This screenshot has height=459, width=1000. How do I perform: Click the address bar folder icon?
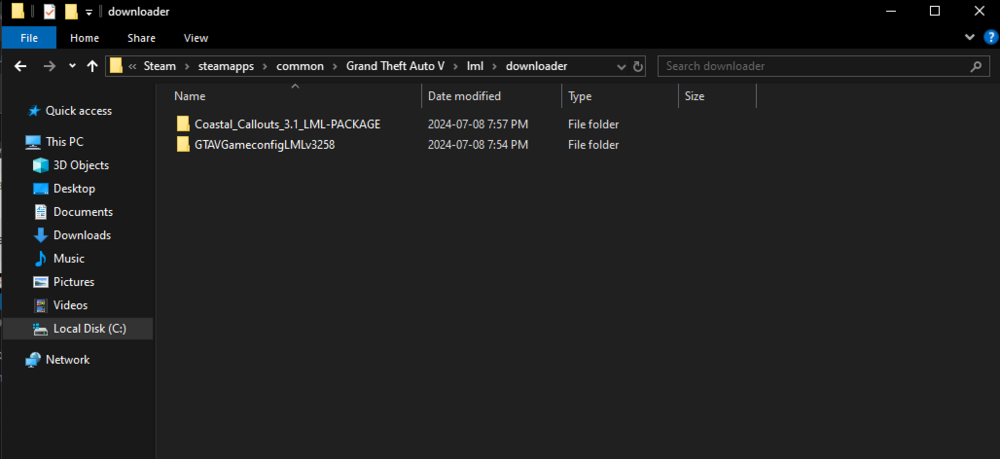coord(115,66)
